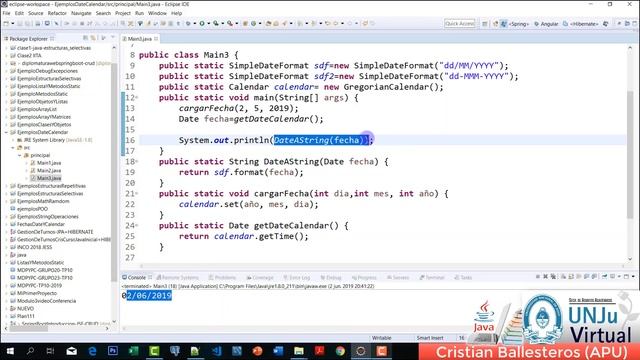Open Excel from the taskbar
Image resolution: width=640 pixels, height=360 pixels.
[x=133, y=351]
